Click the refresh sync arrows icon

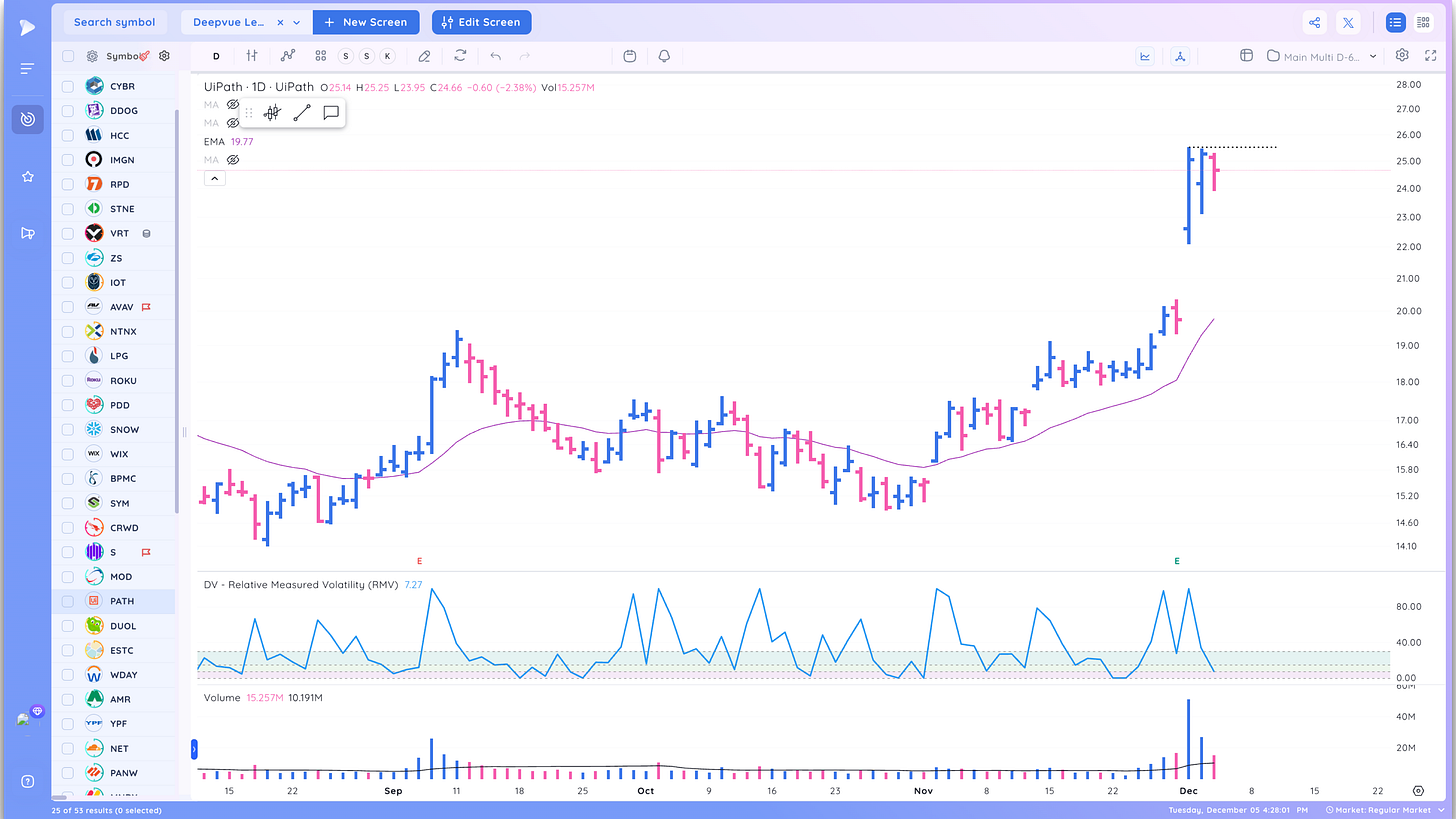tap(460, 56)
